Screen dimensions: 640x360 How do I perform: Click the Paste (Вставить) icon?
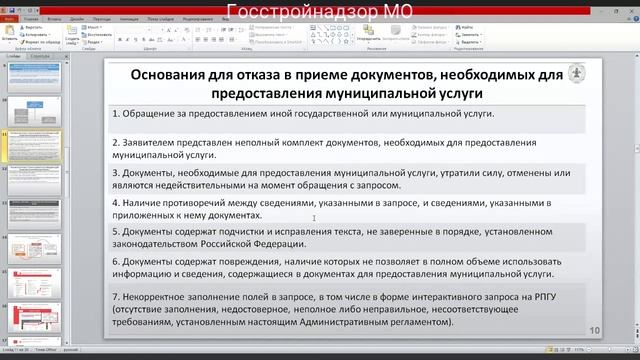click(9, 31)
